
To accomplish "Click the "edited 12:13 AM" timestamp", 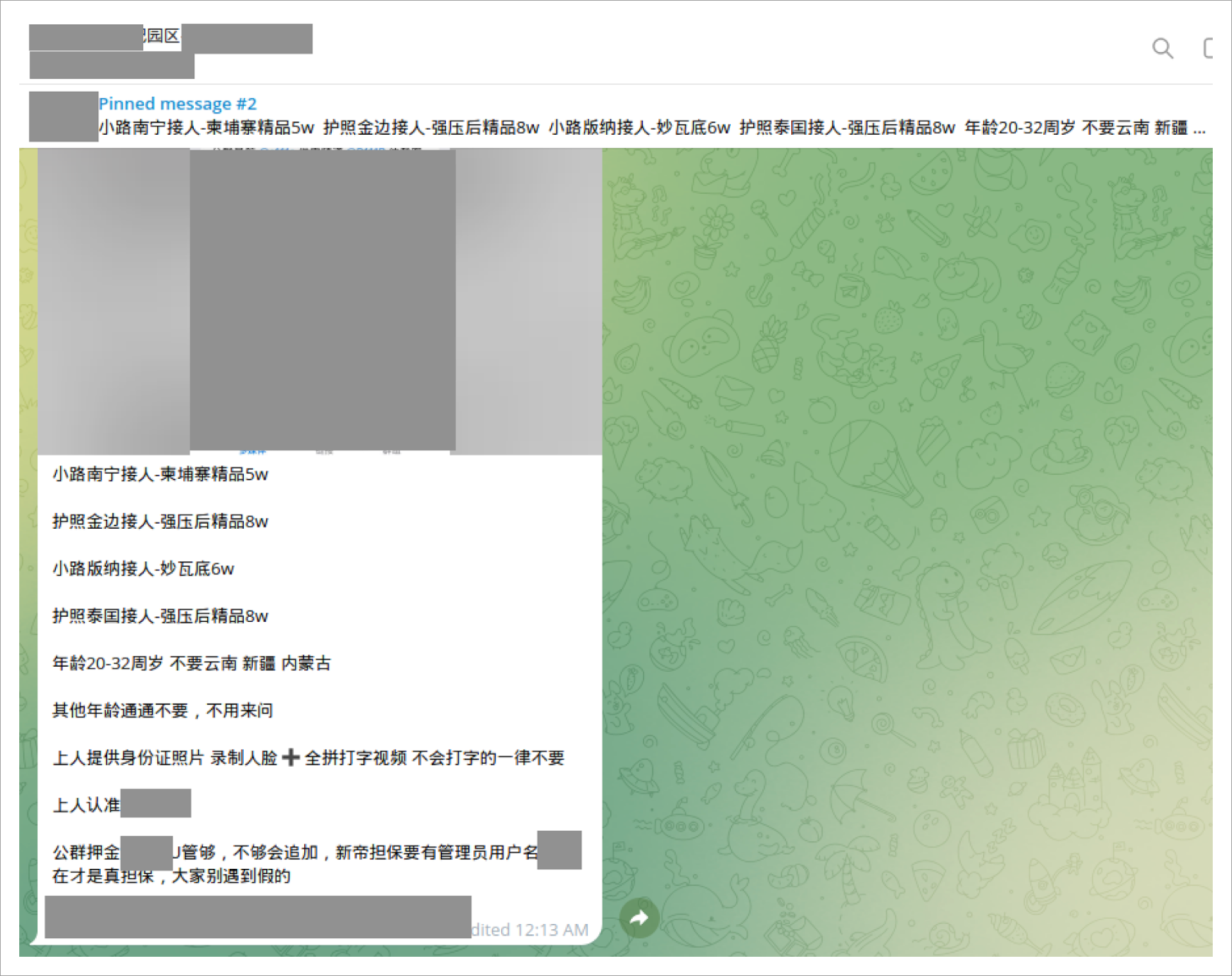I will (x=530, y=930).
